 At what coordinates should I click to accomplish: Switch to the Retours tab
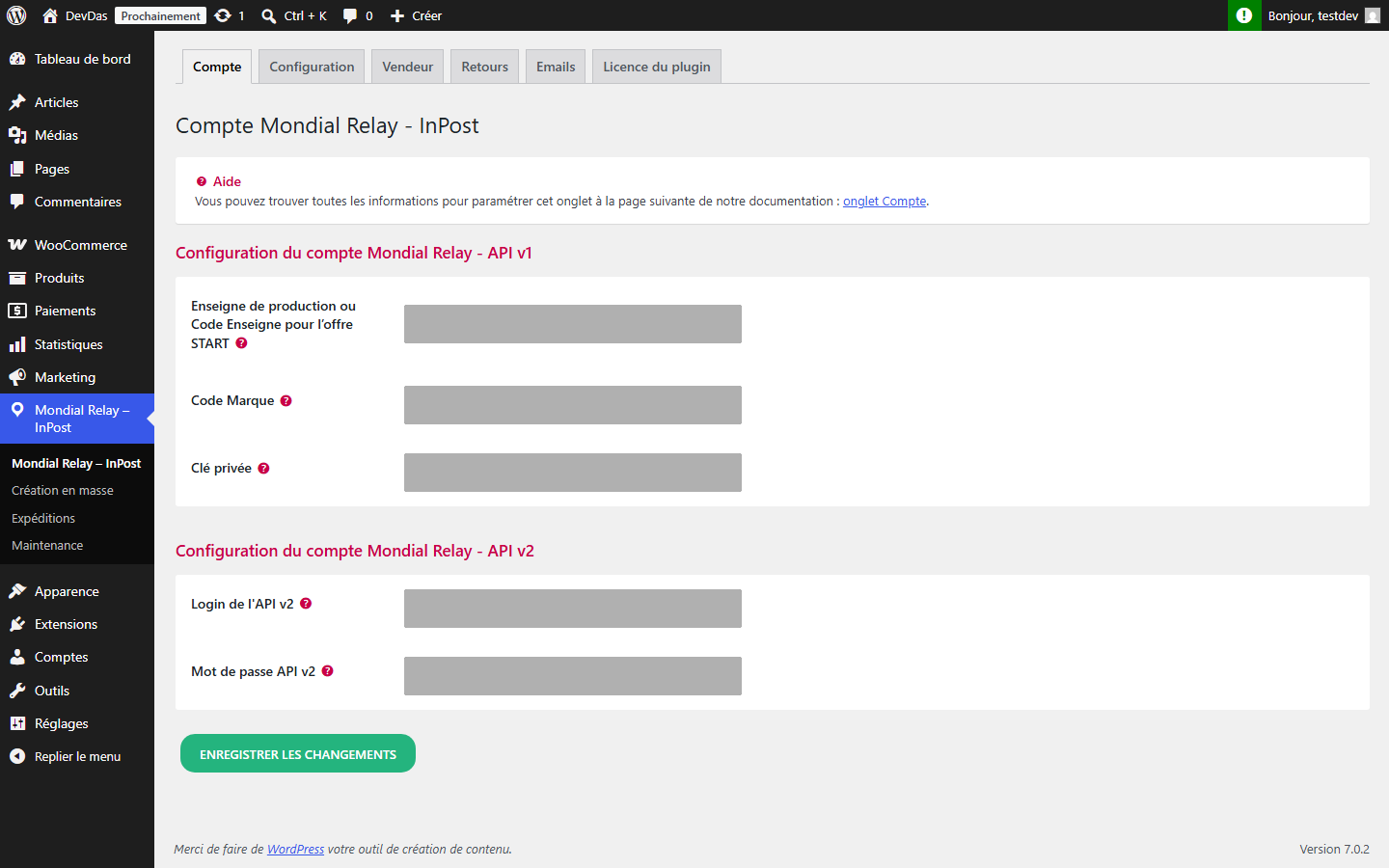click(484, 67)
